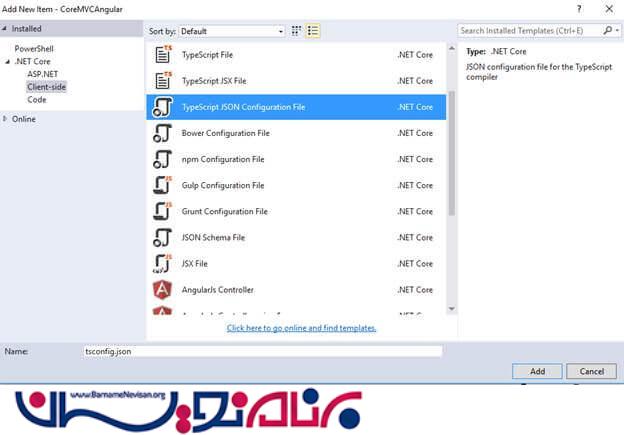
Task: Select the 'npm Configuration File' name
Action: 223,159
